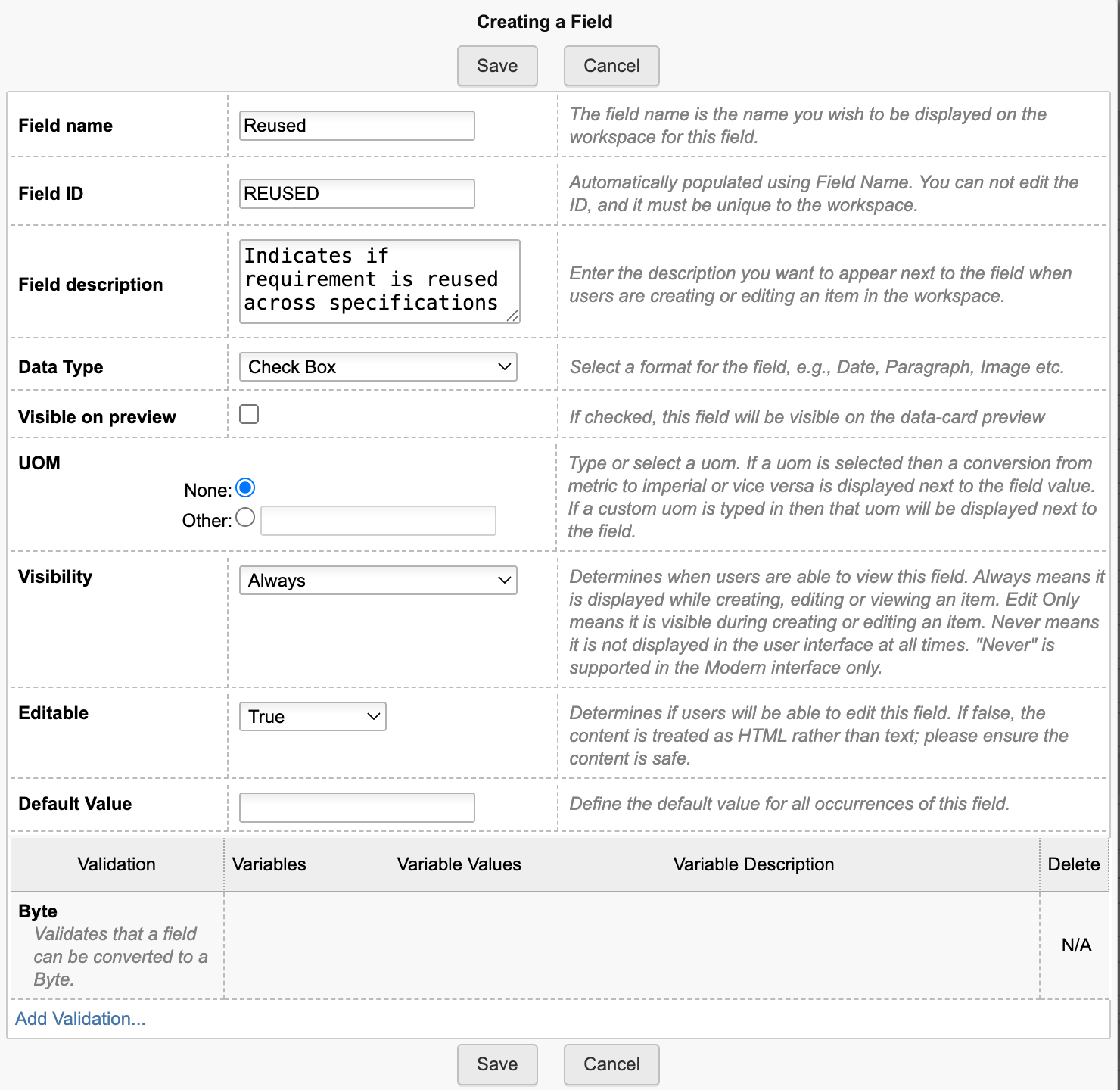Click the Data Type help text

pyautogui.click(x=817, y=367)
